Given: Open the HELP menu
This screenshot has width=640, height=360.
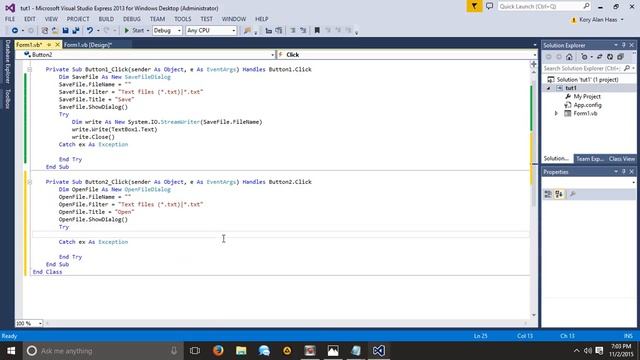Looking at the screenshot, I should (262, 19).
